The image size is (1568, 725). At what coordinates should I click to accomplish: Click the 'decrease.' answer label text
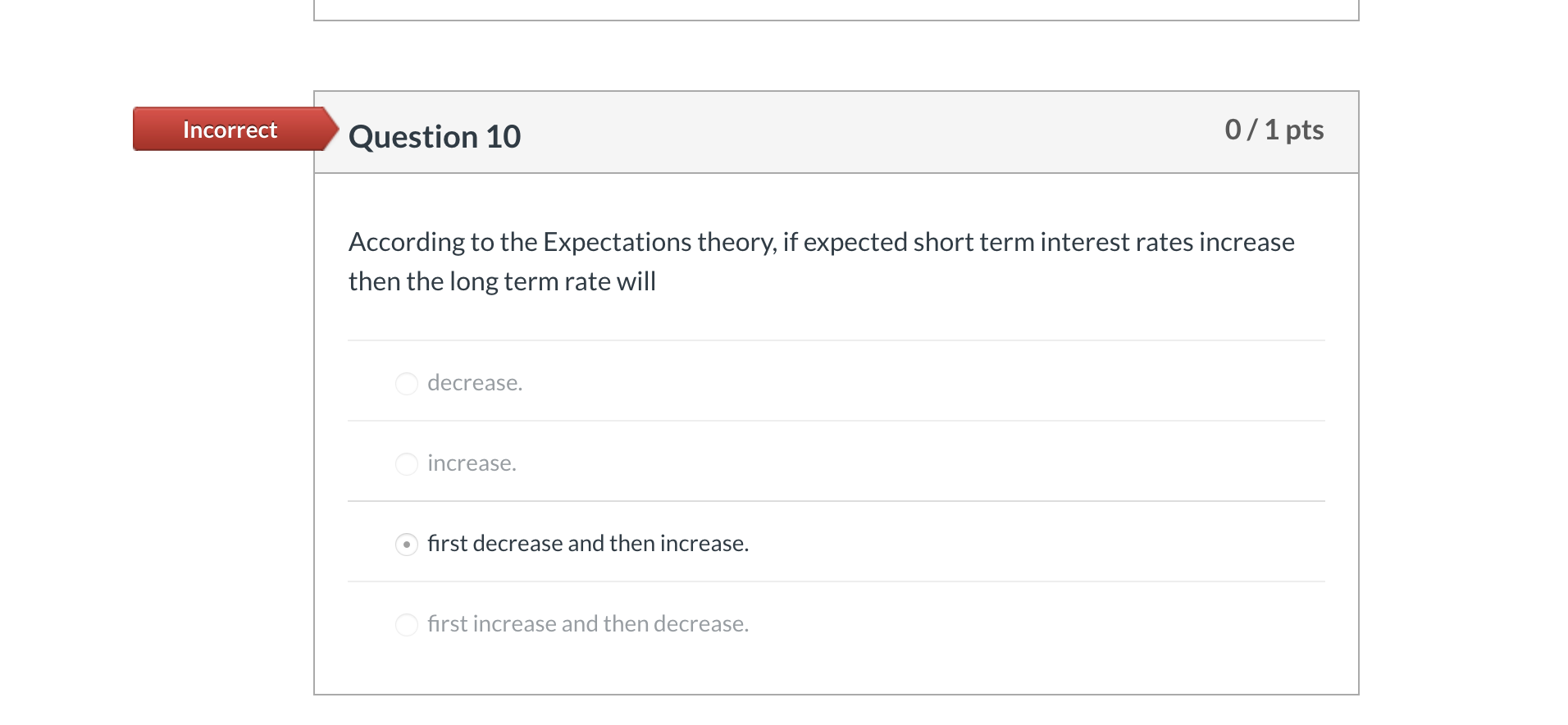[x=475, y=383]
